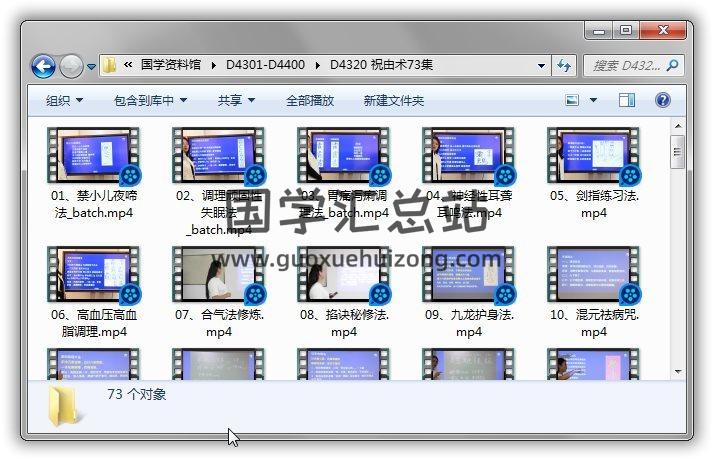Viewport: 714px width, 461px height.
Task: Open the recent locations dropdown arrow
Action: 92,67
